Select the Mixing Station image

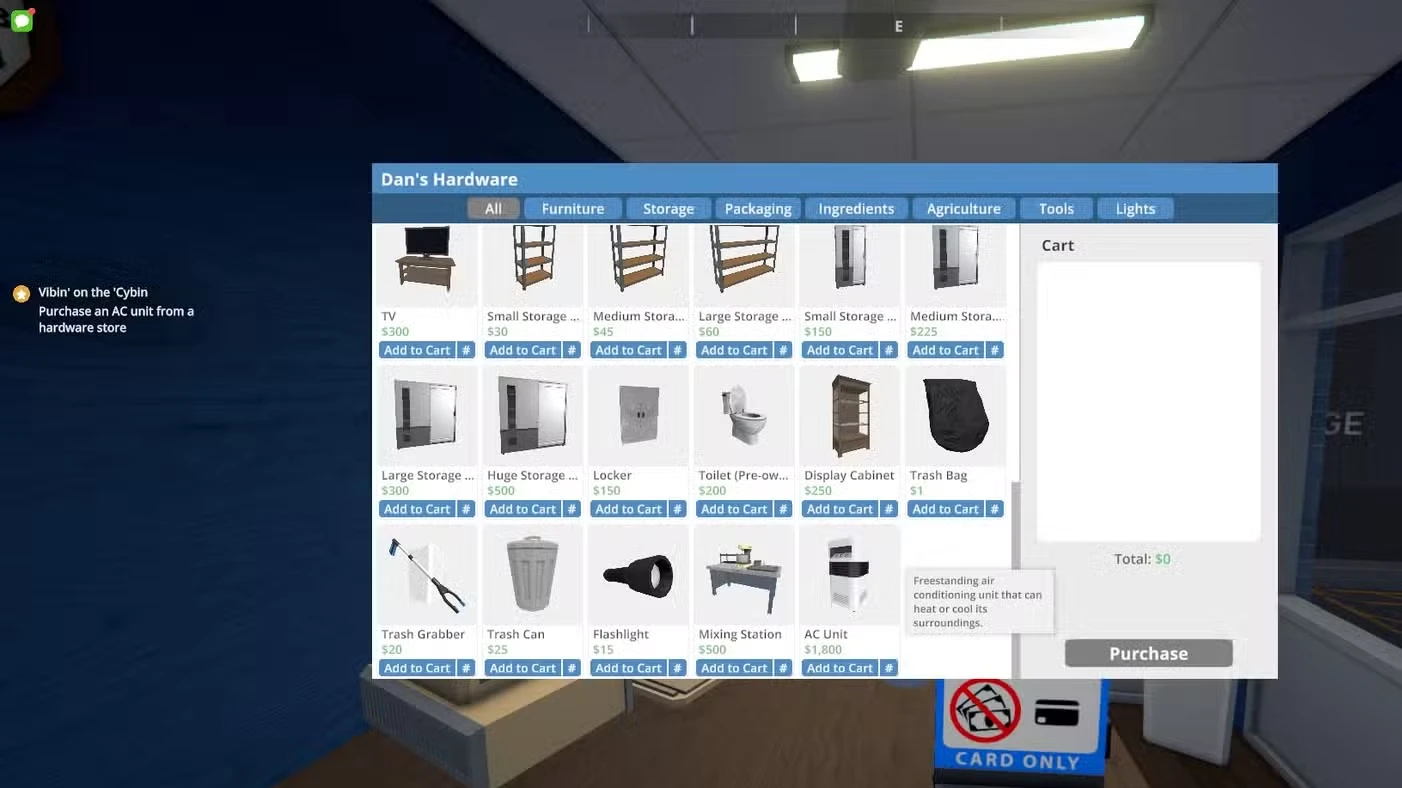(x=744, y=574)
